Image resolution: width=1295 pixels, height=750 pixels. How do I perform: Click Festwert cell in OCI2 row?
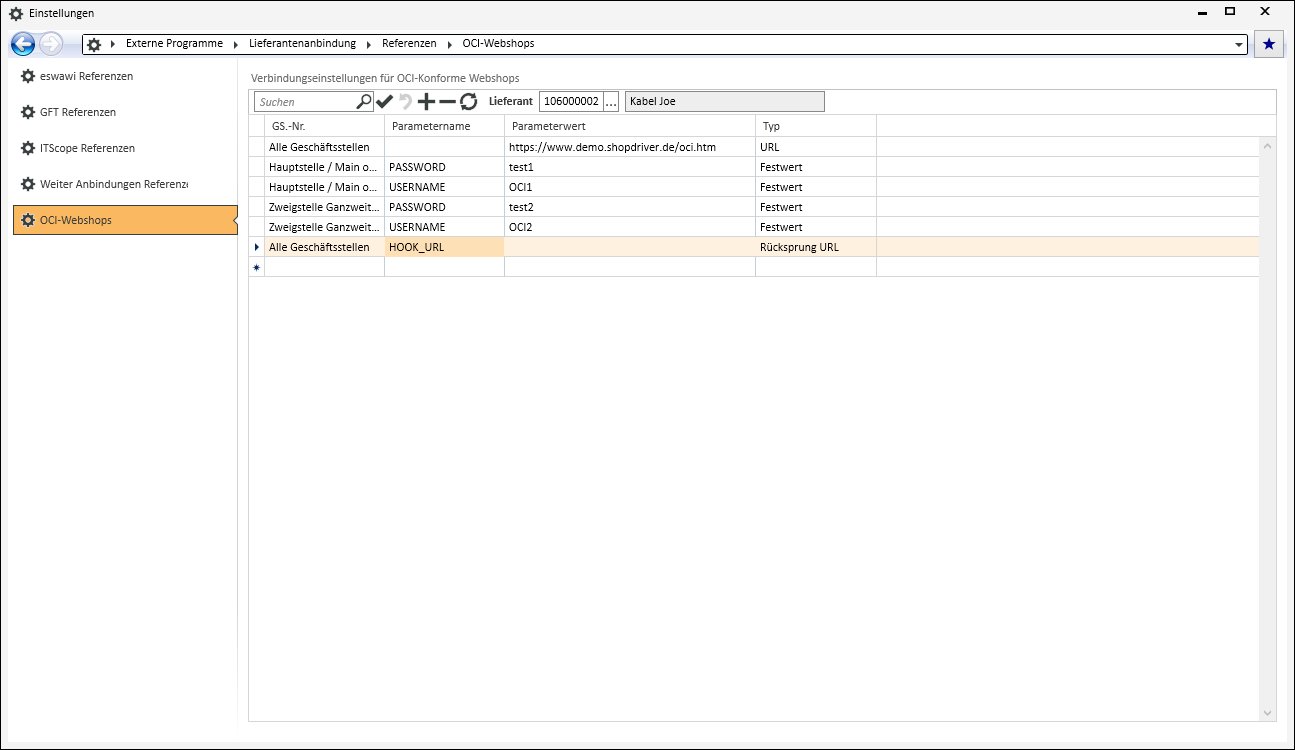tap(816, 227)
